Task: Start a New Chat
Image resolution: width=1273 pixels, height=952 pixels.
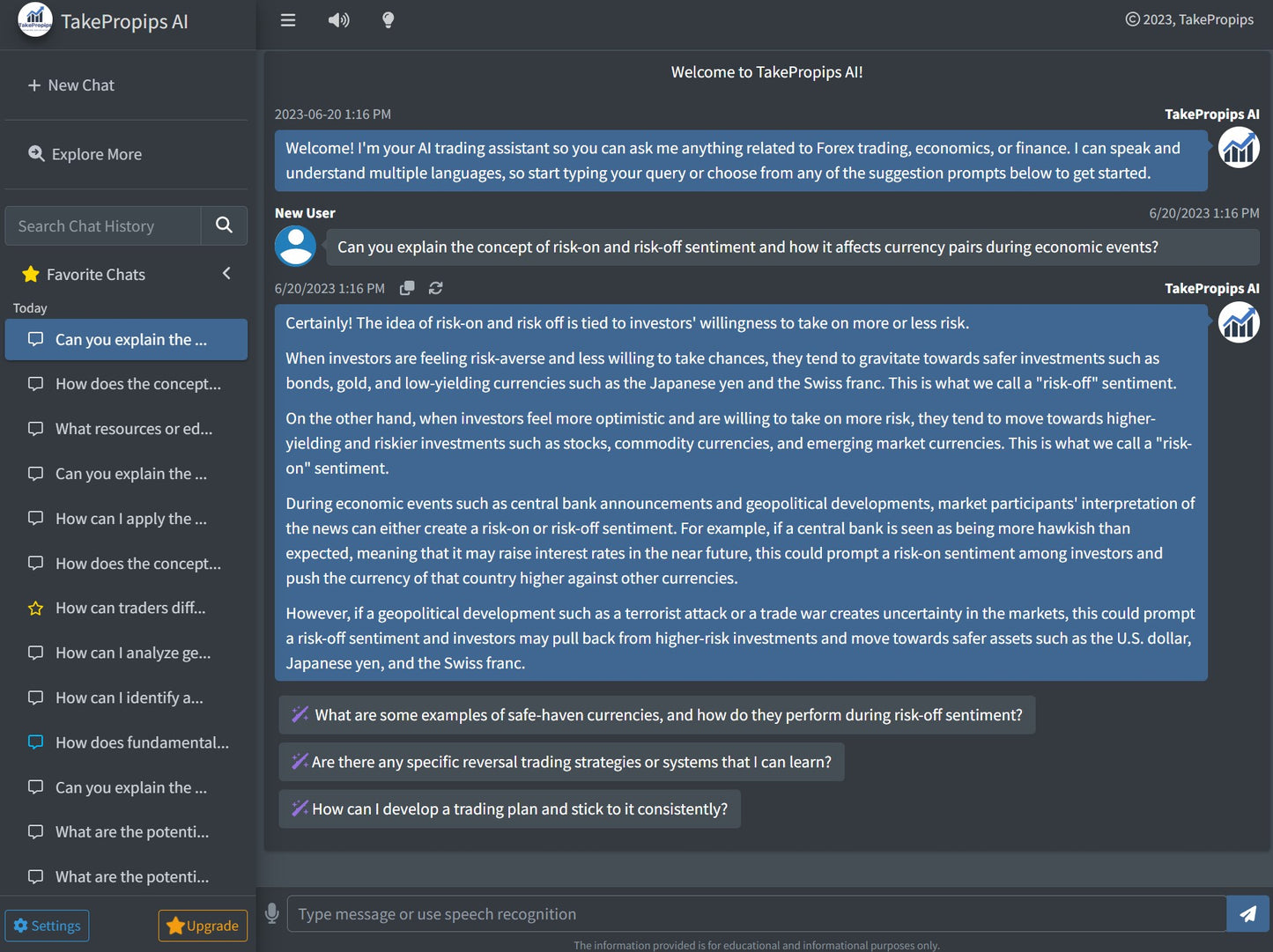Action: [71, 85]
